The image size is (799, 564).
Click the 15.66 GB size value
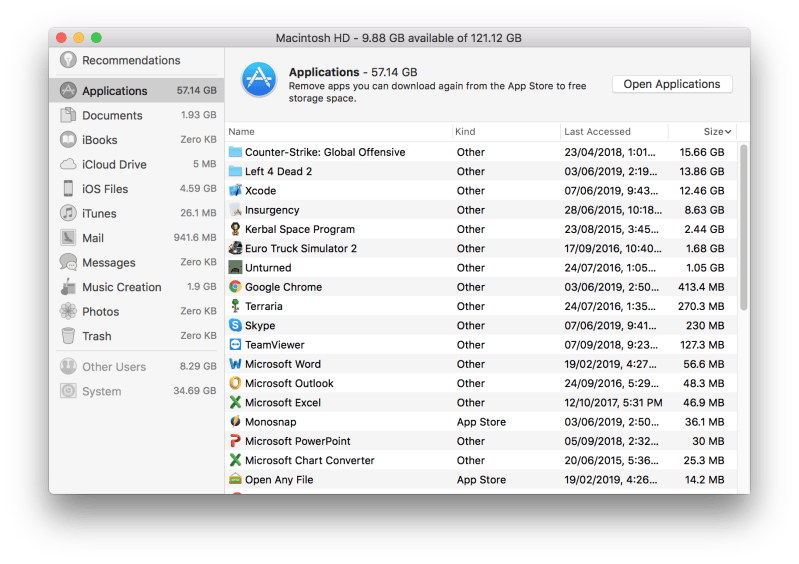point(701,152)
